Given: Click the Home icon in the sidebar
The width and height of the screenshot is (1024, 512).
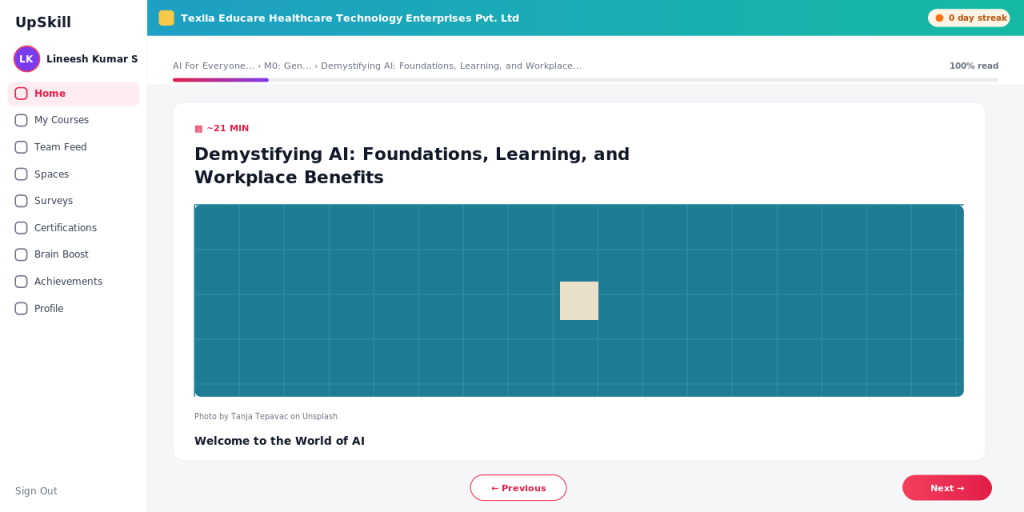Looking at the screenshot, I should [21, 93].
